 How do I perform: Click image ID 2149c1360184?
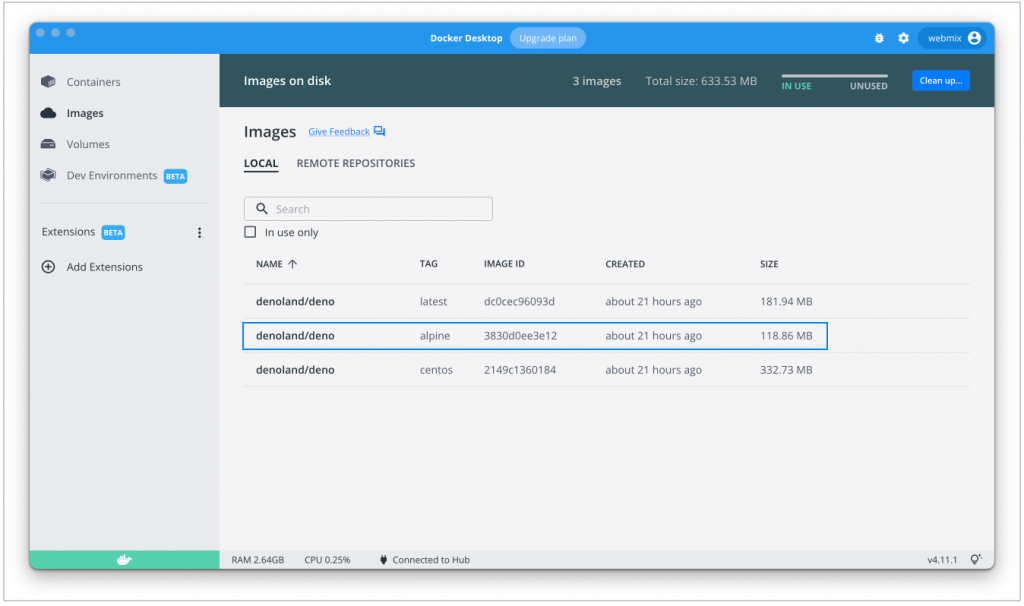[520, 370]
